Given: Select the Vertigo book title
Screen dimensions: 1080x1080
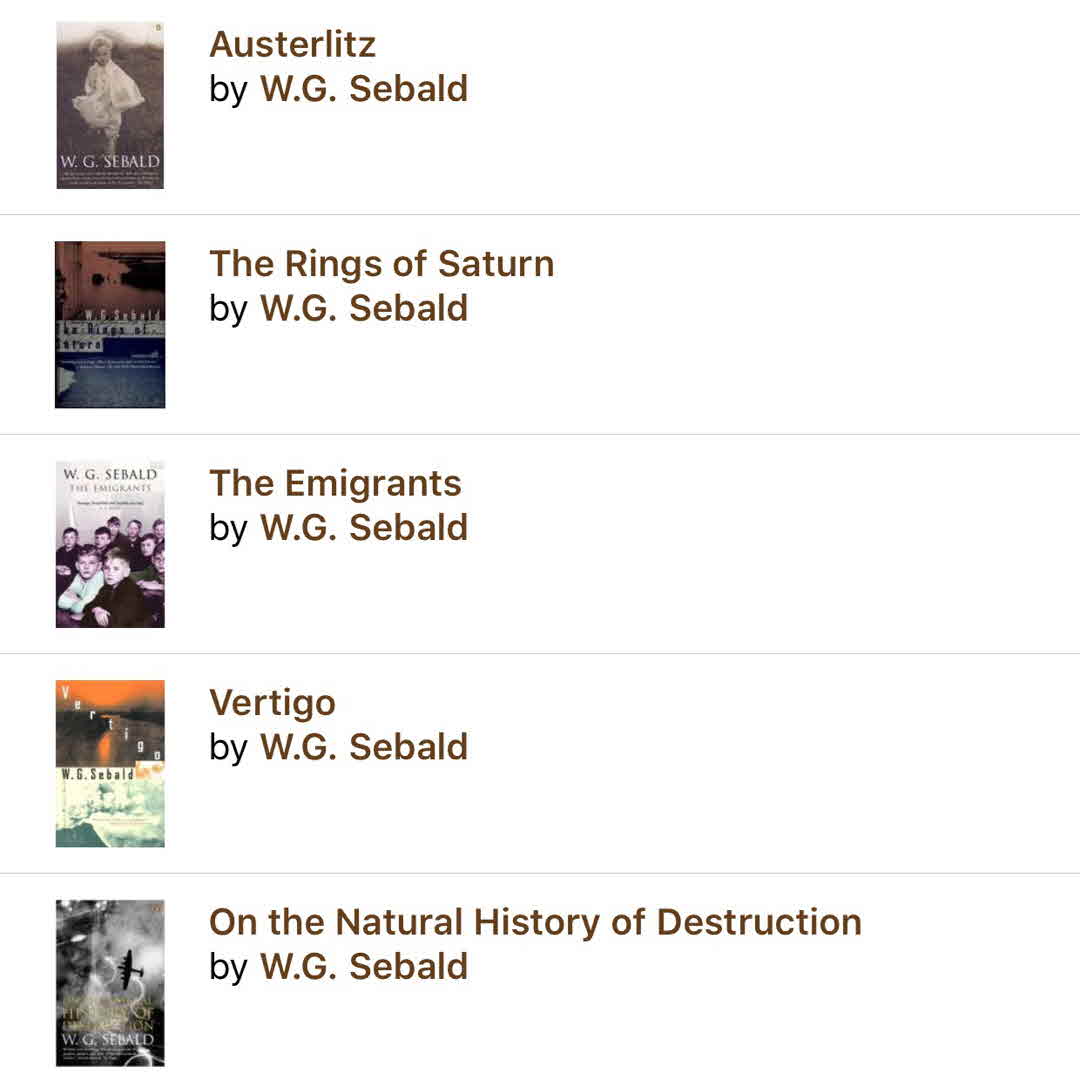Looking at the screenshot, I should pos(272,703).
